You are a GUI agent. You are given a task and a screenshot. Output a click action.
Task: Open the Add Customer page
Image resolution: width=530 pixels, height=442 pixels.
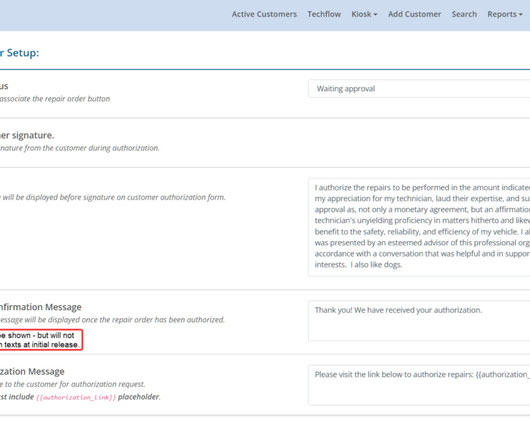[x=414, y=14]
